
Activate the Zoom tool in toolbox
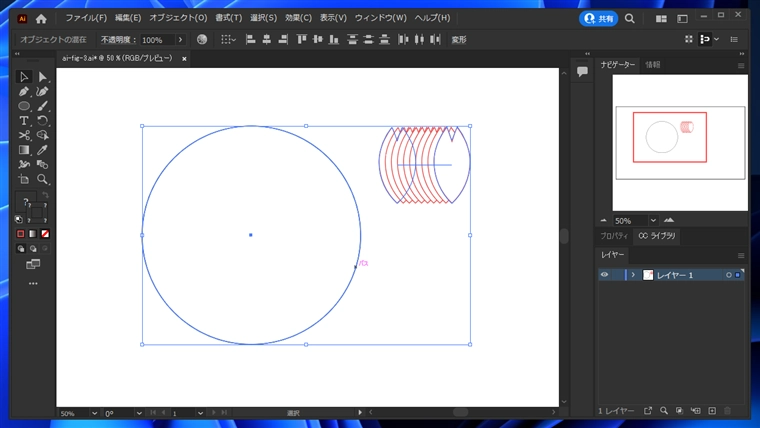point(43,179)
